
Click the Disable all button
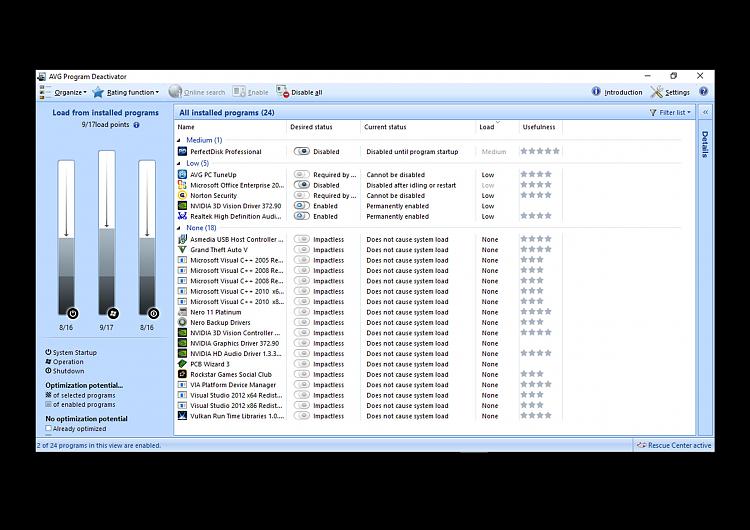[x=299, y=92]
